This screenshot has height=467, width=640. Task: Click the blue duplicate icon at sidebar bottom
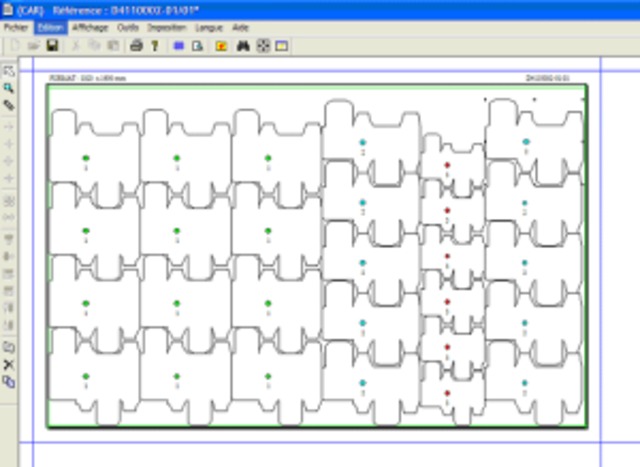(9, 382)
